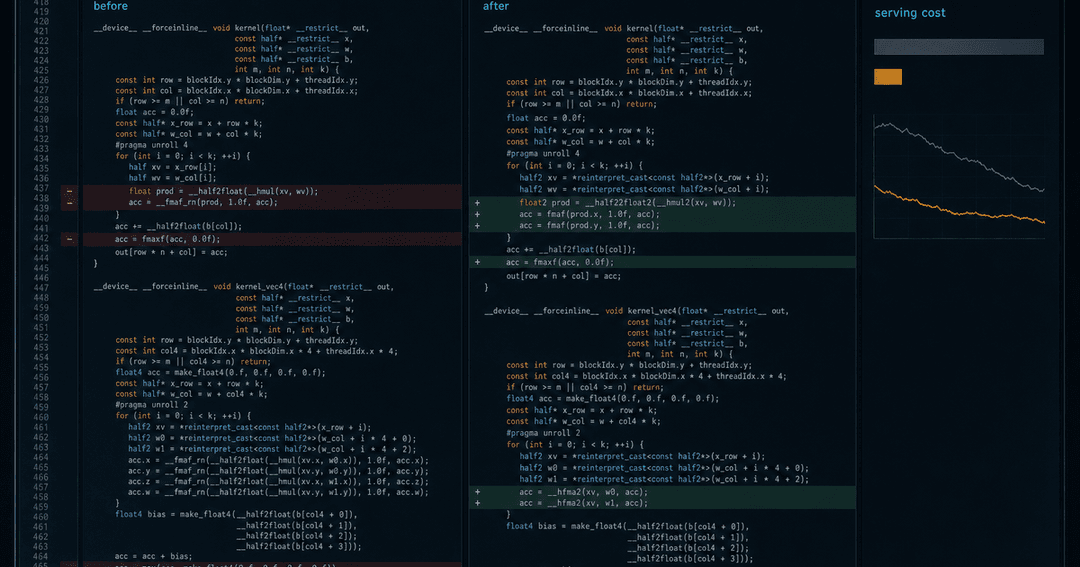Open the 'serving cost' panel title

(910, 13)
